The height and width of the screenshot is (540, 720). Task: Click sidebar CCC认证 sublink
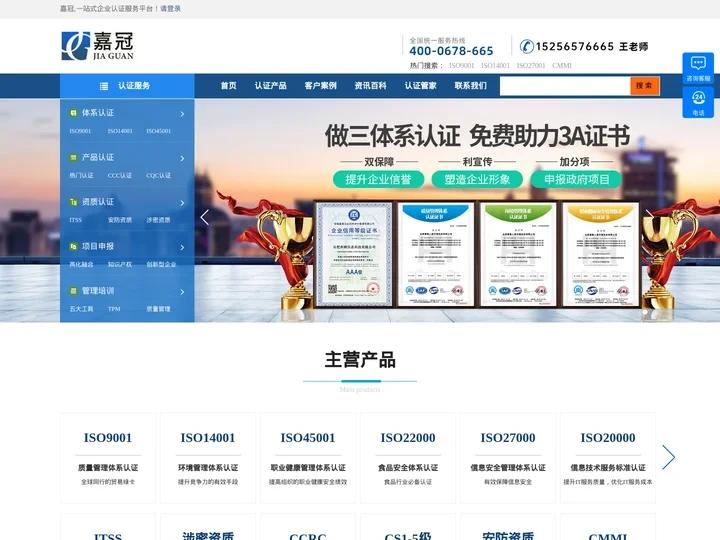[x=120, y=176]
